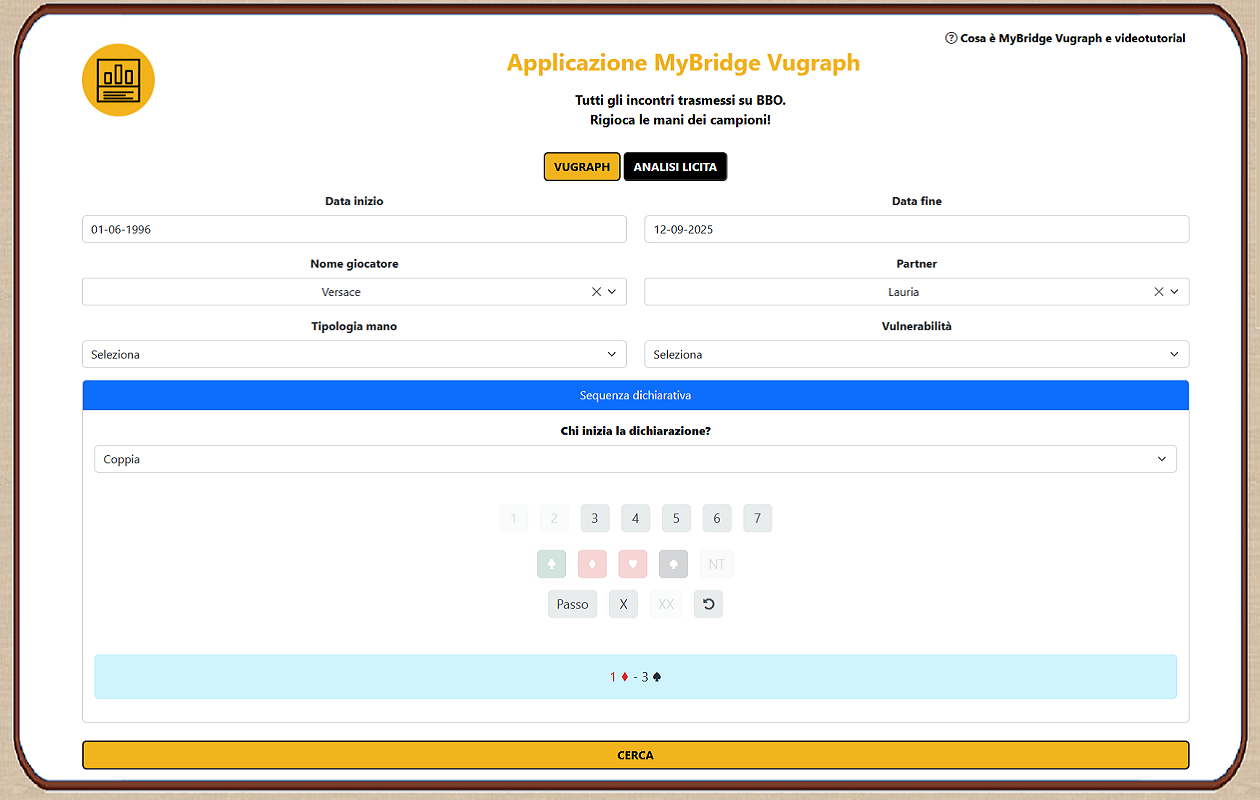Click the undo last bid icon
Screen dimensions: 1260x800
708,604
